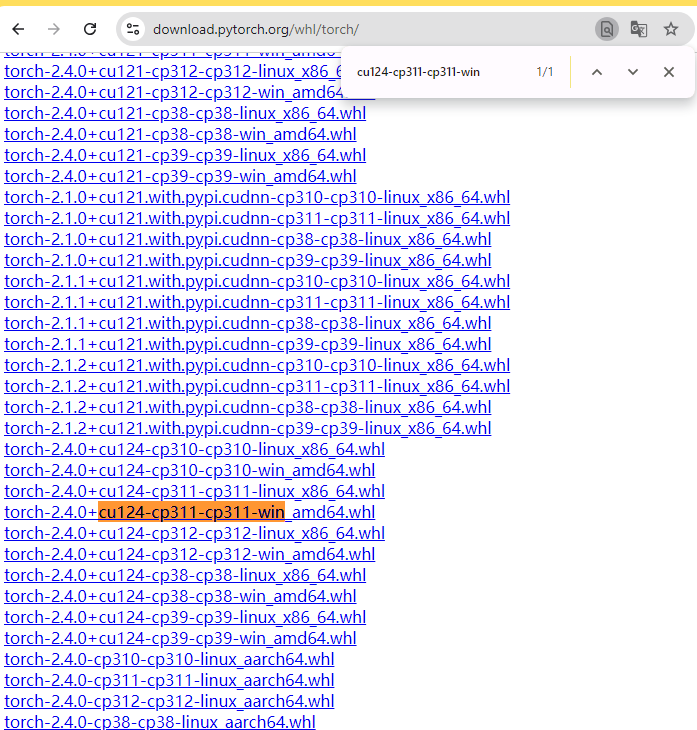Download torch-2.4.0+cu124-cp311-cp311-linux_x86_64.whl
This screenshot has height=730, width=697.
click(x=195, y=491)
